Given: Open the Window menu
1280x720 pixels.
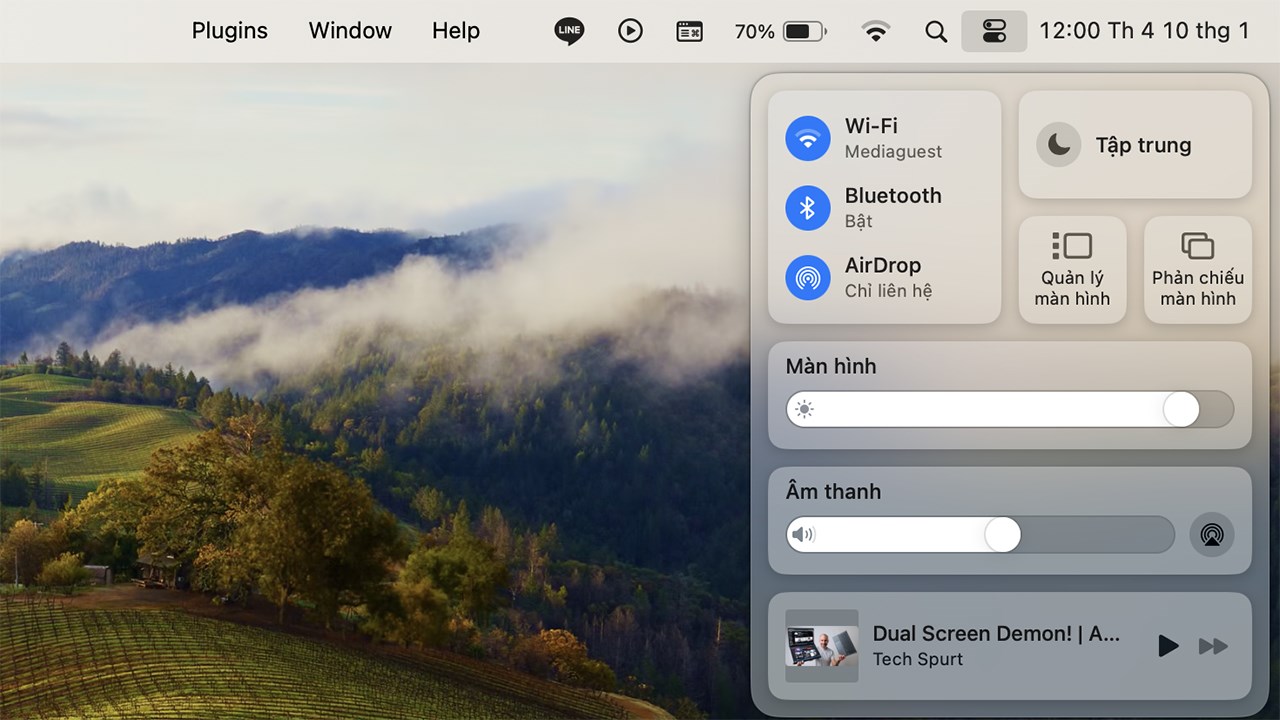Looking at the screenshot, I should 350,31.
